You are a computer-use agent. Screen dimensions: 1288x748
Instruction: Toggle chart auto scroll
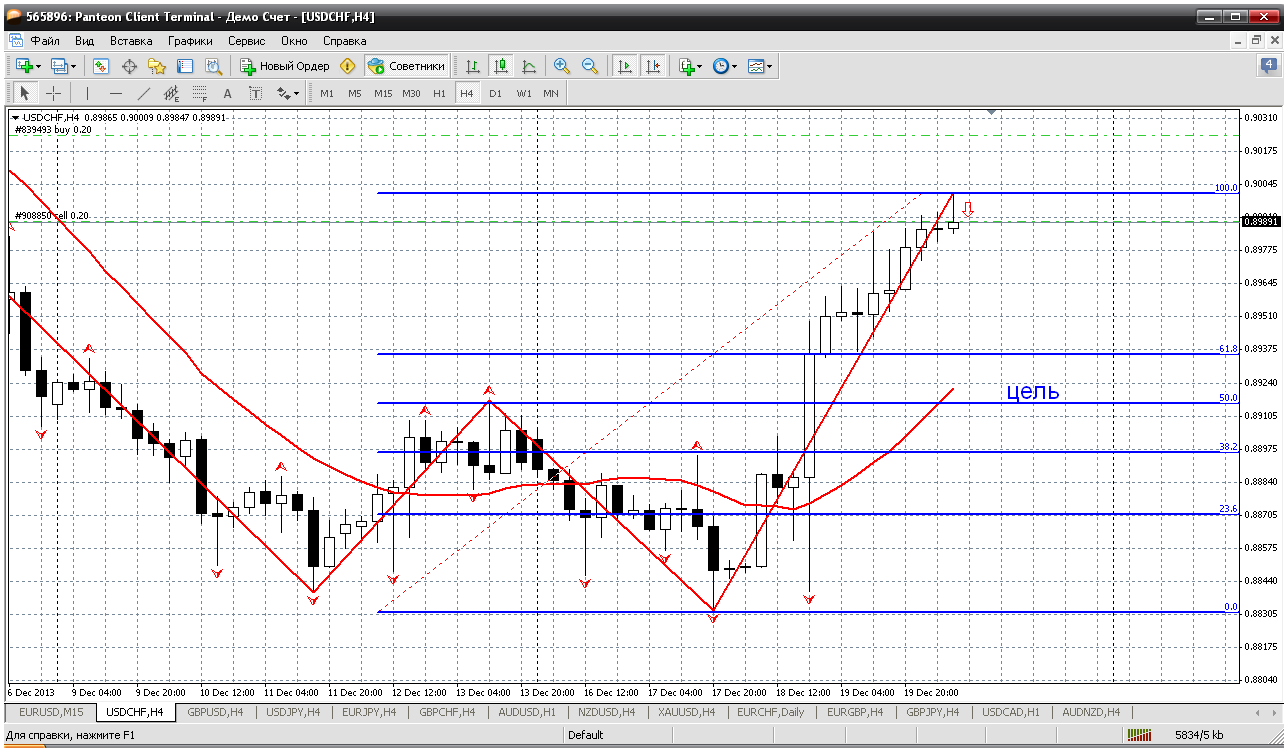[x=625, y=66]
